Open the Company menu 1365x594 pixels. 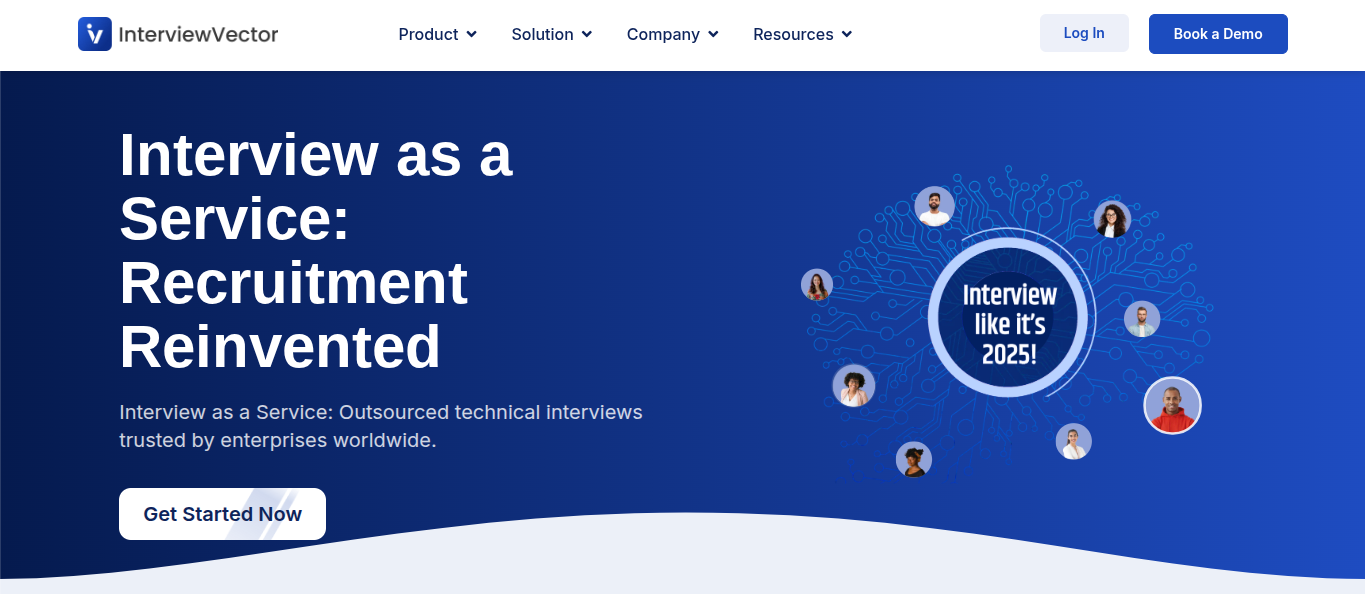pos(673,34)
